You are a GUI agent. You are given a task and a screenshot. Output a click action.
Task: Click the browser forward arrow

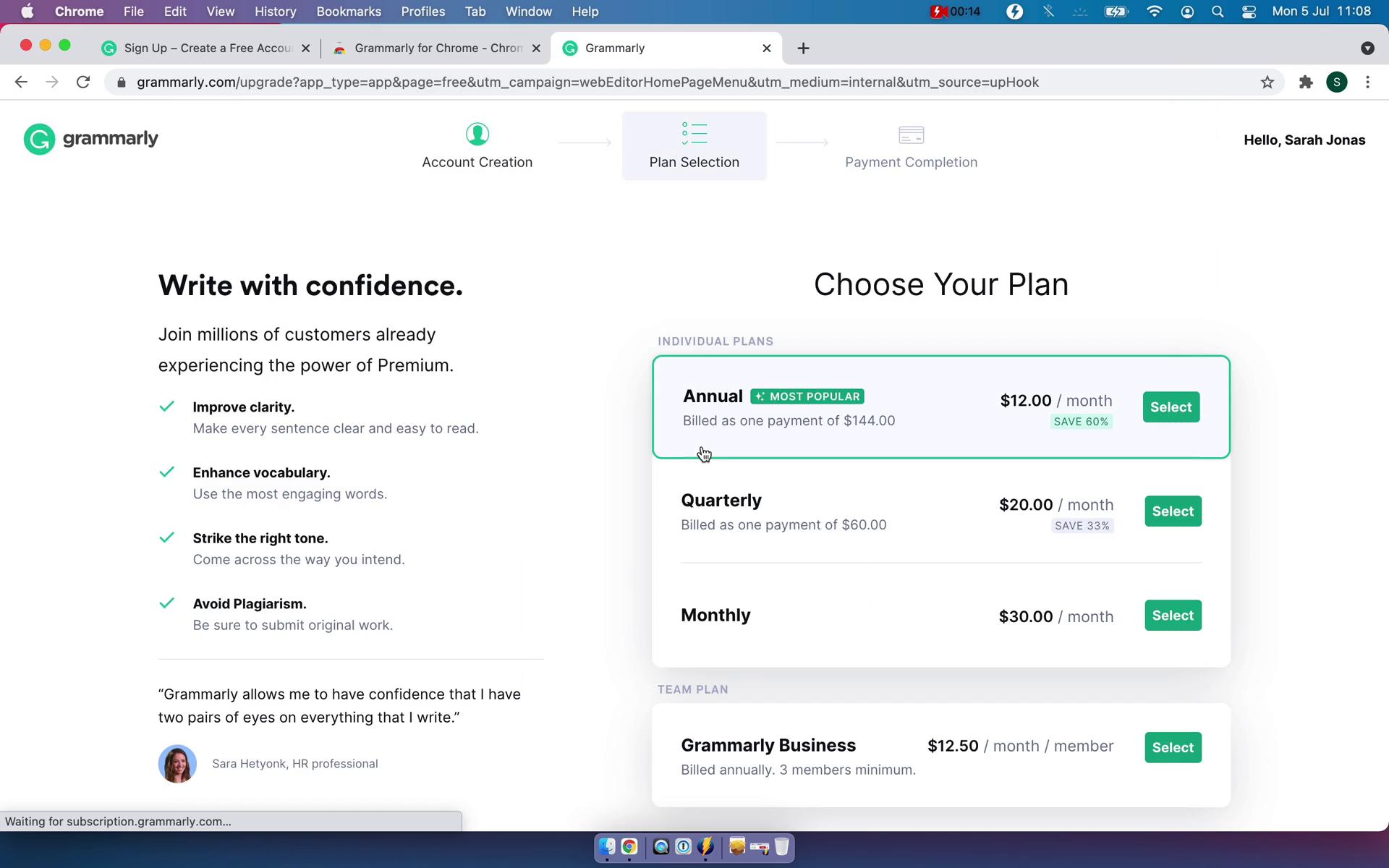pos(52,82)
